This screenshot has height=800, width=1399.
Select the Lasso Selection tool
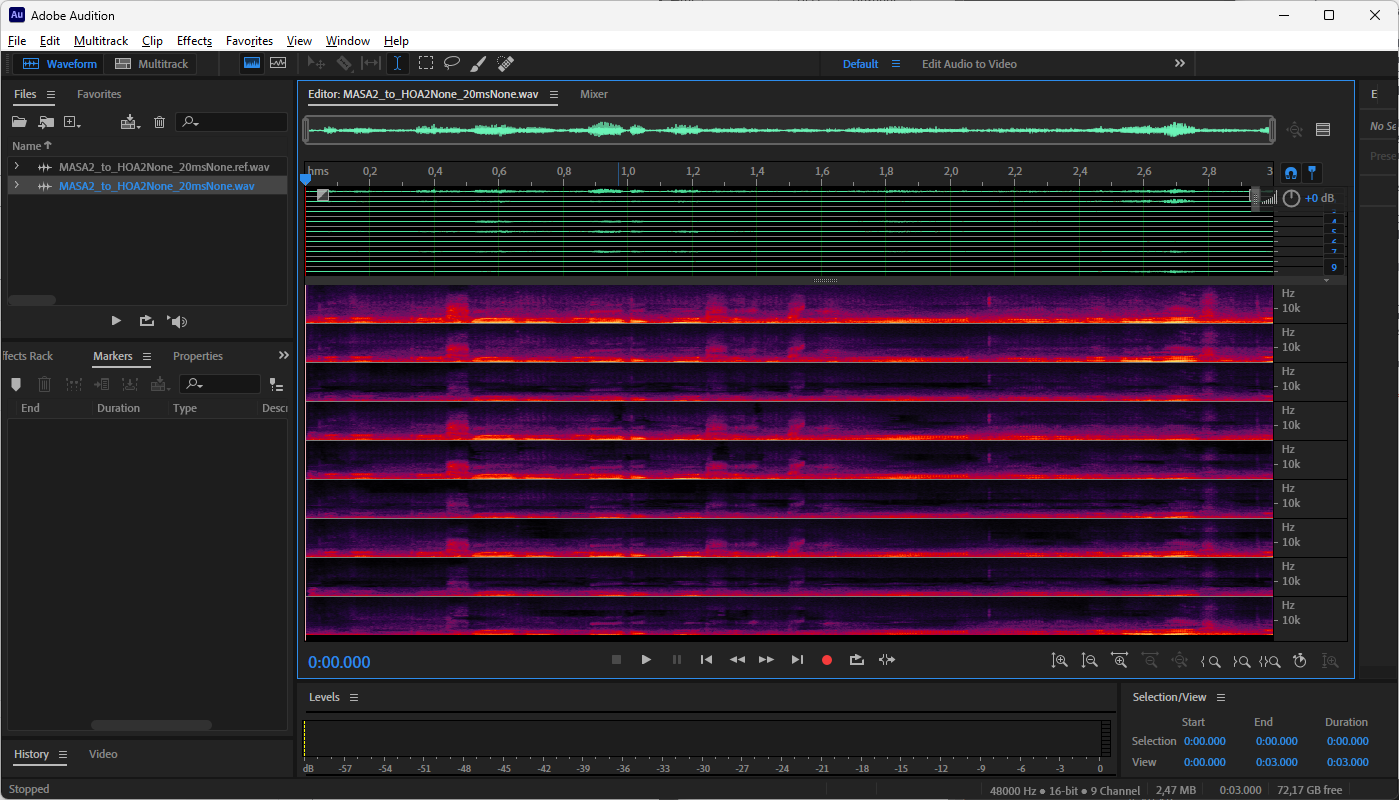452,63
